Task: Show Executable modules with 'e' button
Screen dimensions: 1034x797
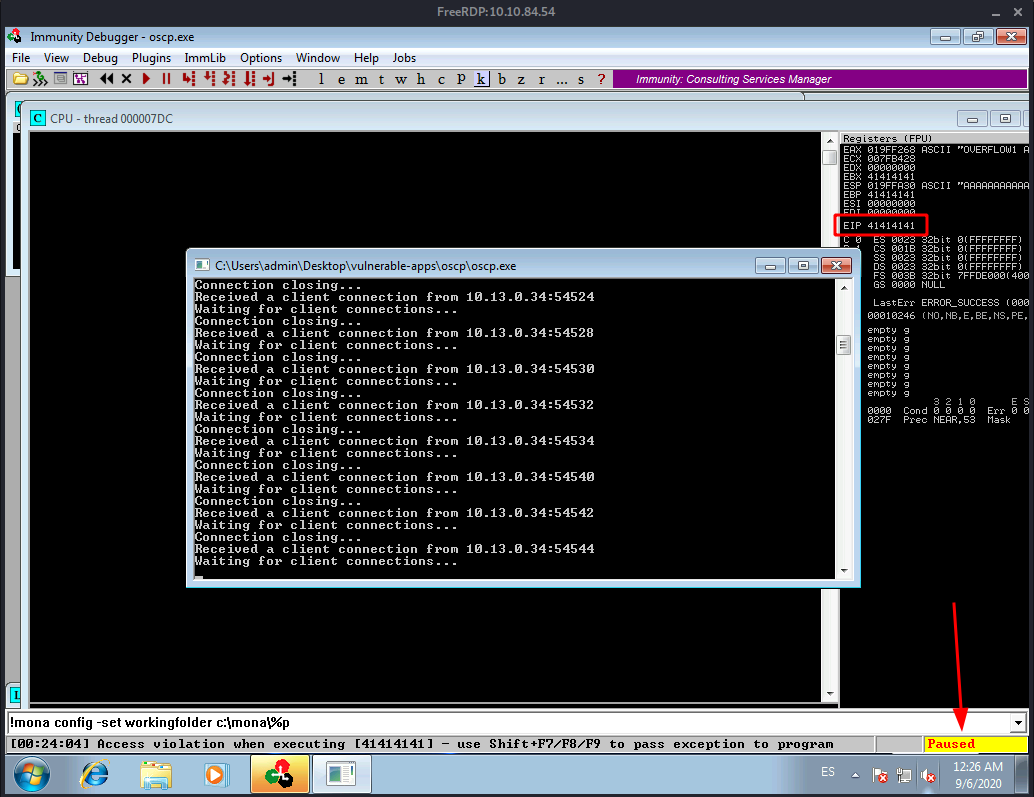Action: (341, 79)
